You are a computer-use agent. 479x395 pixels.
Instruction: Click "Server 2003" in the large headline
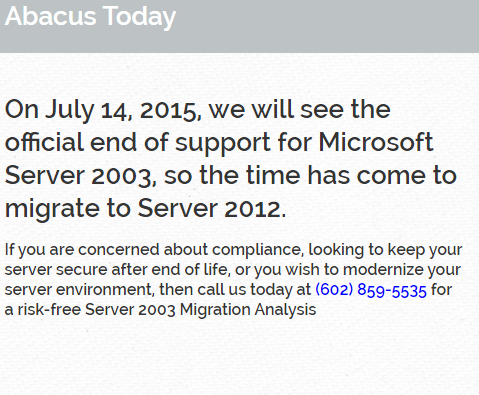click(80, 176)
